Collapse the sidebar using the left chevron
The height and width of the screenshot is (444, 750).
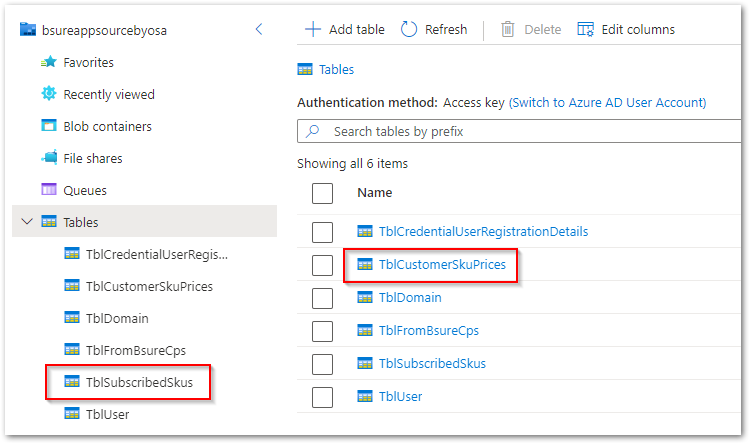(x=259, y=29)
